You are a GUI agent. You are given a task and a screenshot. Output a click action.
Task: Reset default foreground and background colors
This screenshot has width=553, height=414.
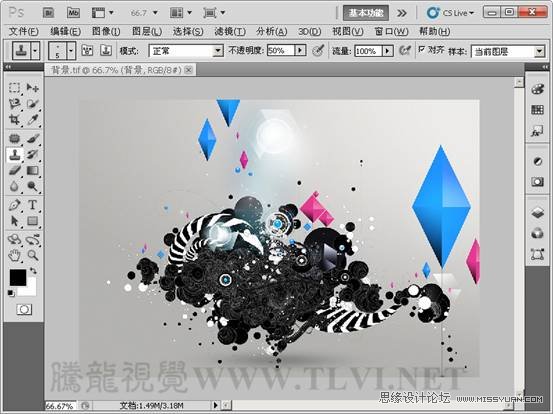[x=11, y=293]
